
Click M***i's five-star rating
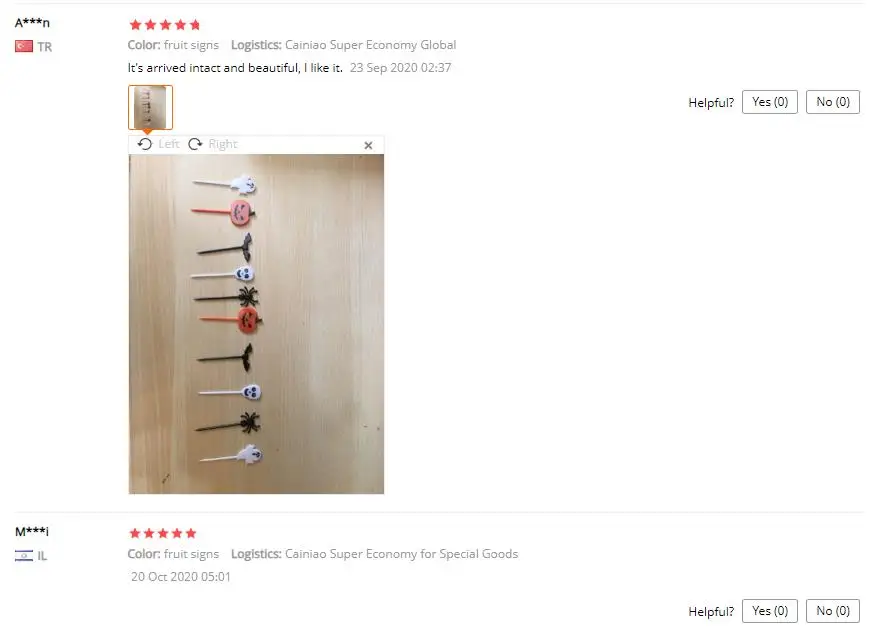point(163,533)
